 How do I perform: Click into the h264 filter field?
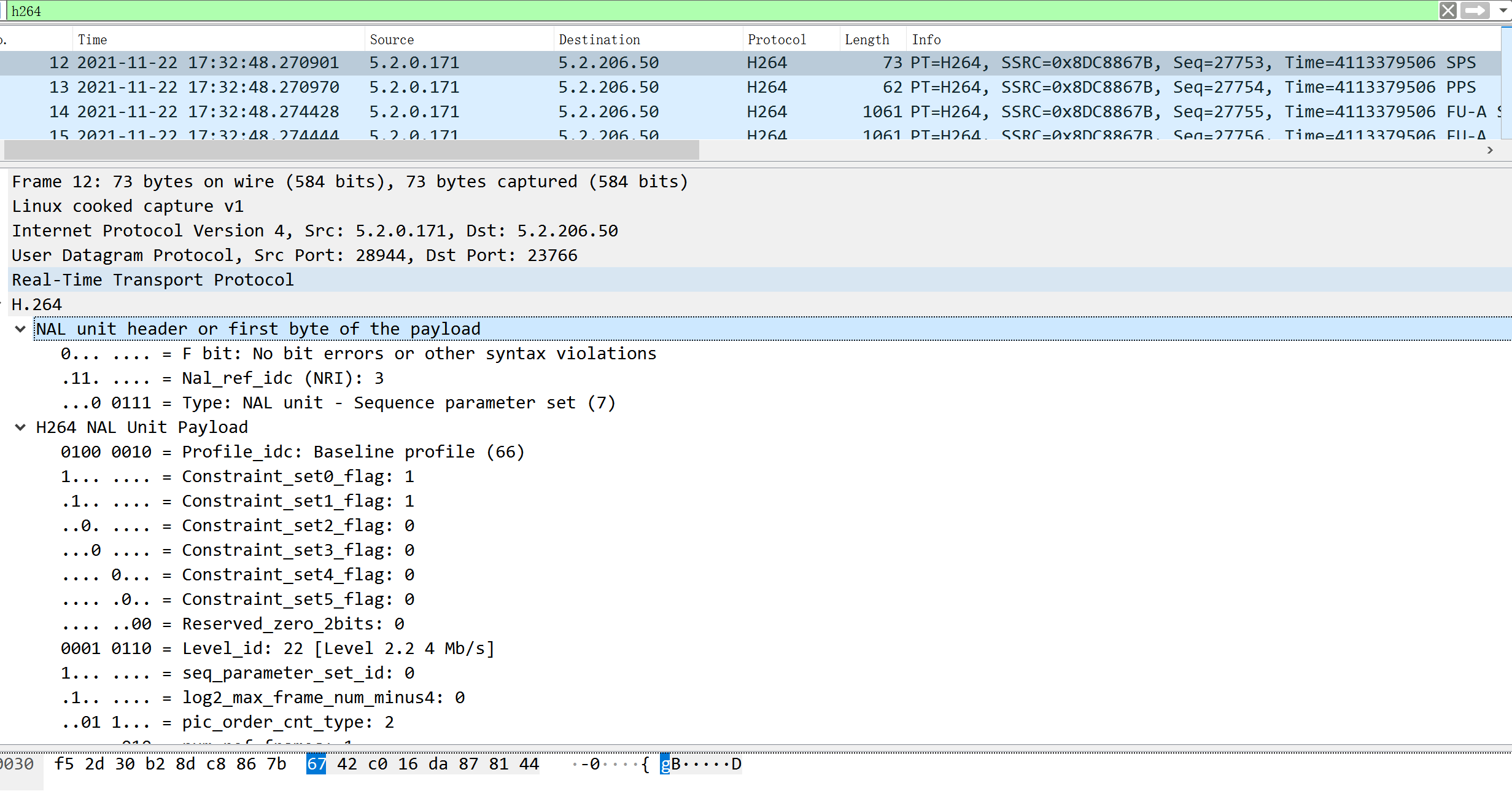[614, 11]
